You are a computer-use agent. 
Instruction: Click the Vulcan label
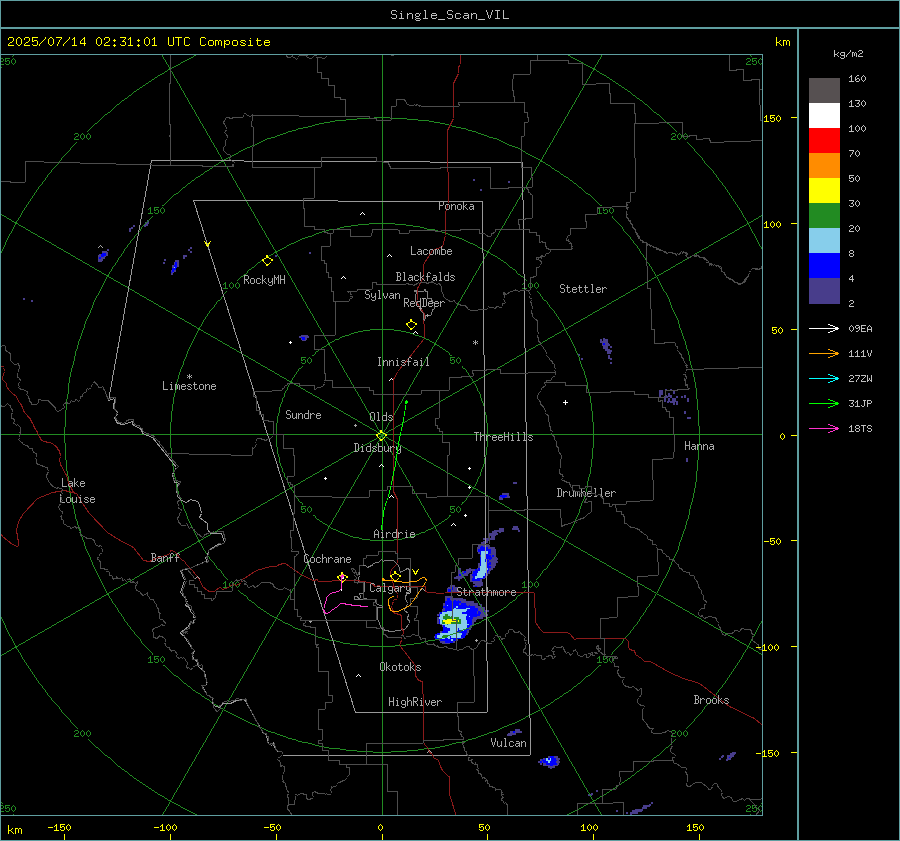click(508, 743)
